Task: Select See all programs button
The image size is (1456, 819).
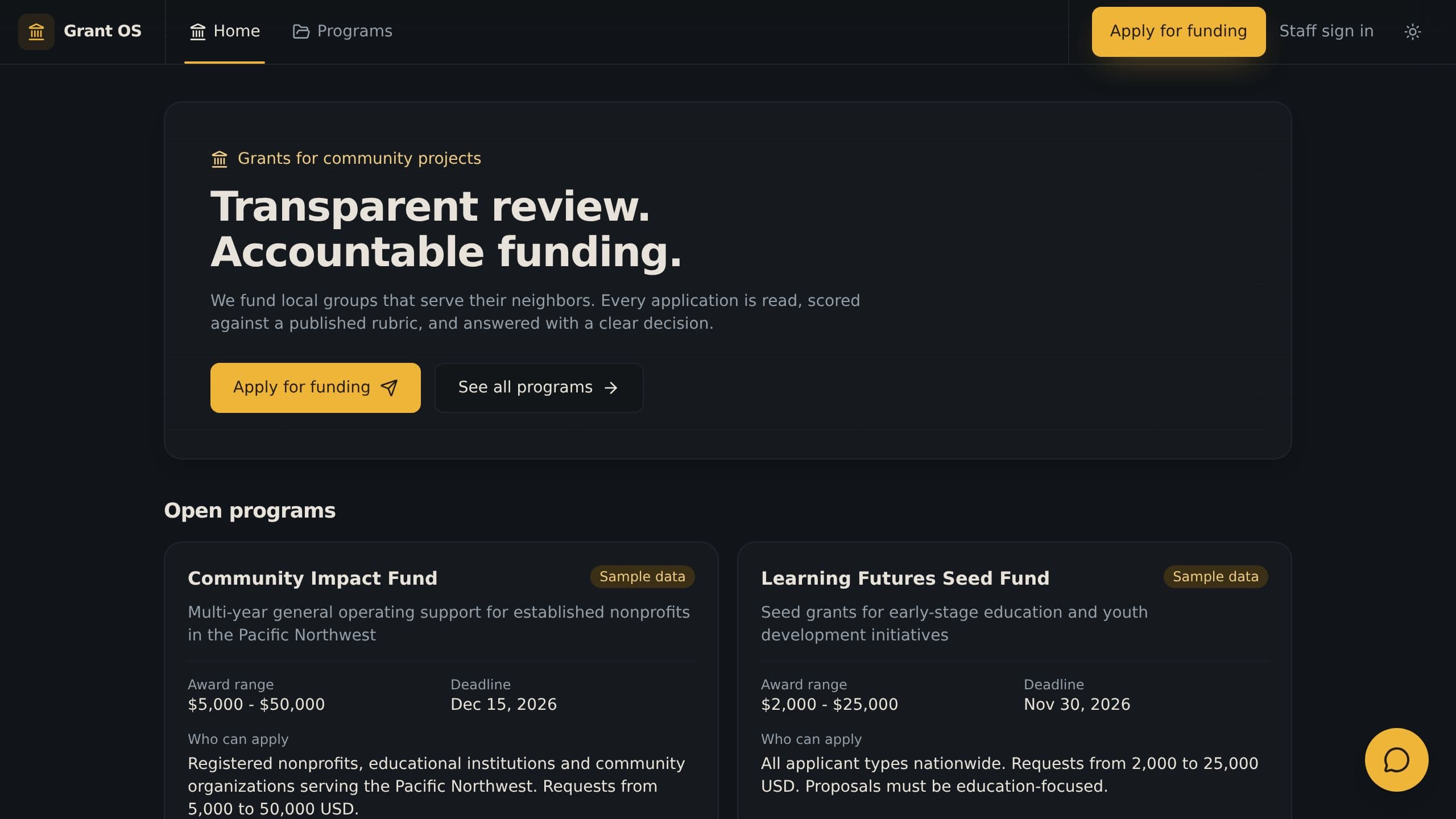Action: point(539,388)
